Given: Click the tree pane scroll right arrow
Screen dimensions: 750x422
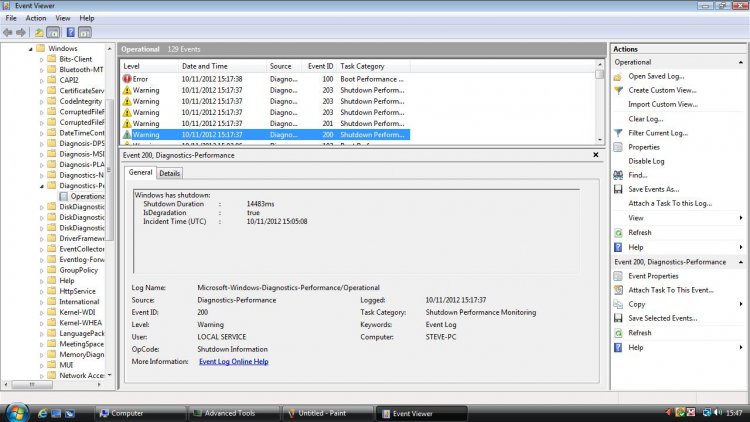Looking at the screenshot, I should point(99,385).
